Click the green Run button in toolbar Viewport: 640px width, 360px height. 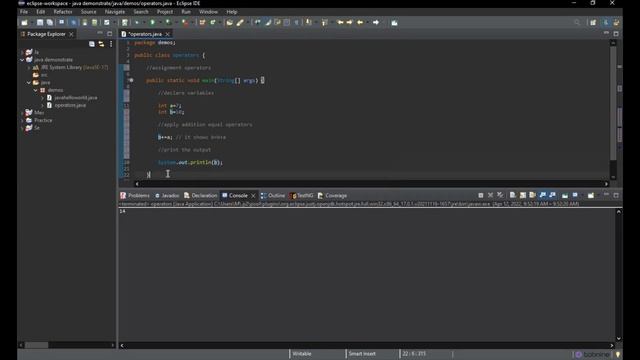coord(152,23)
